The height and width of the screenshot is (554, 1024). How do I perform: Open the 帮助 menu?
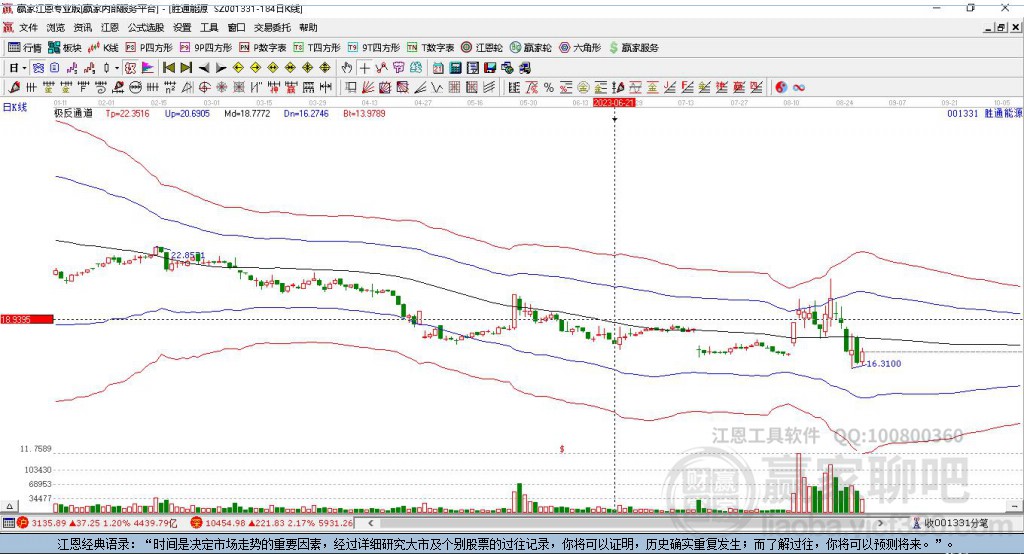(308, 27)
